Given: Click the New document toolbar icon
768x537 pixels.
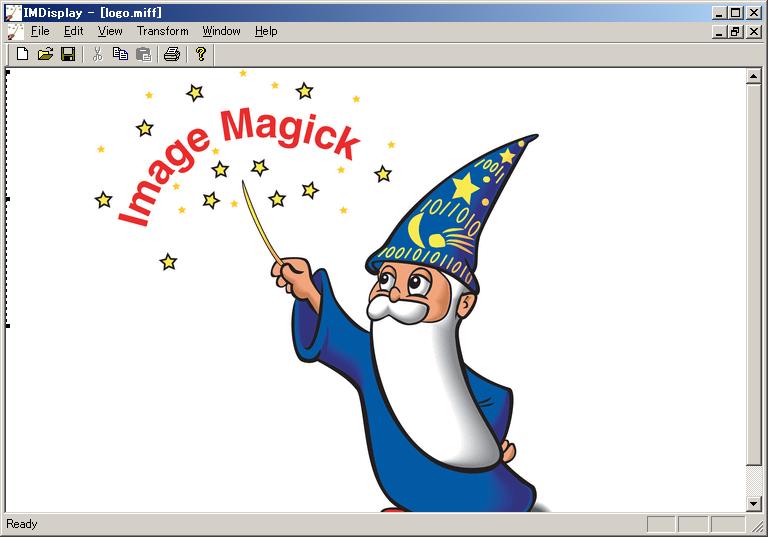Looking at the screenshot, I should pyautogui.click(x=22, y=54).
